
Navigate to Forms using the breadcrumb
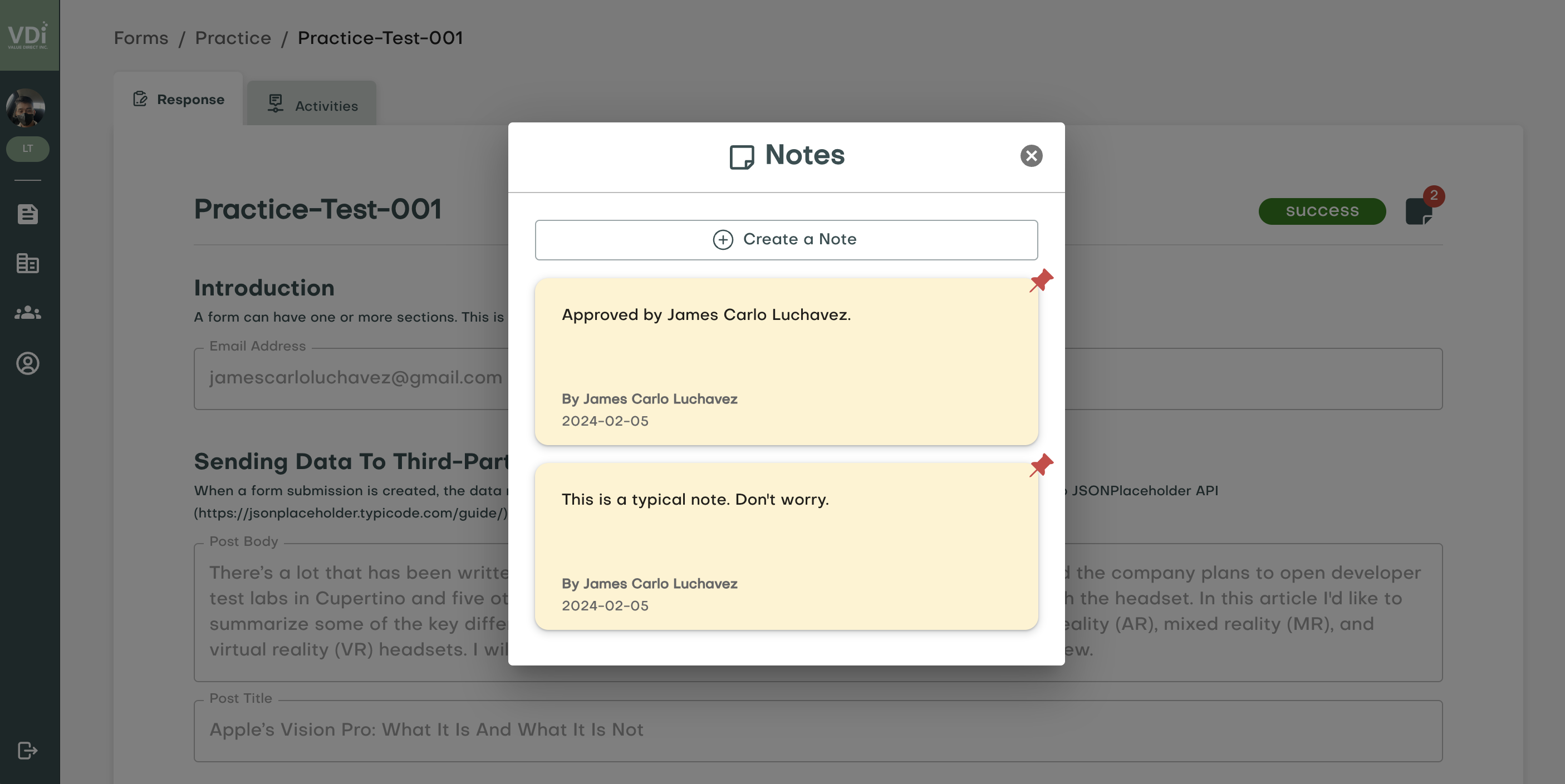pos(141,38)
